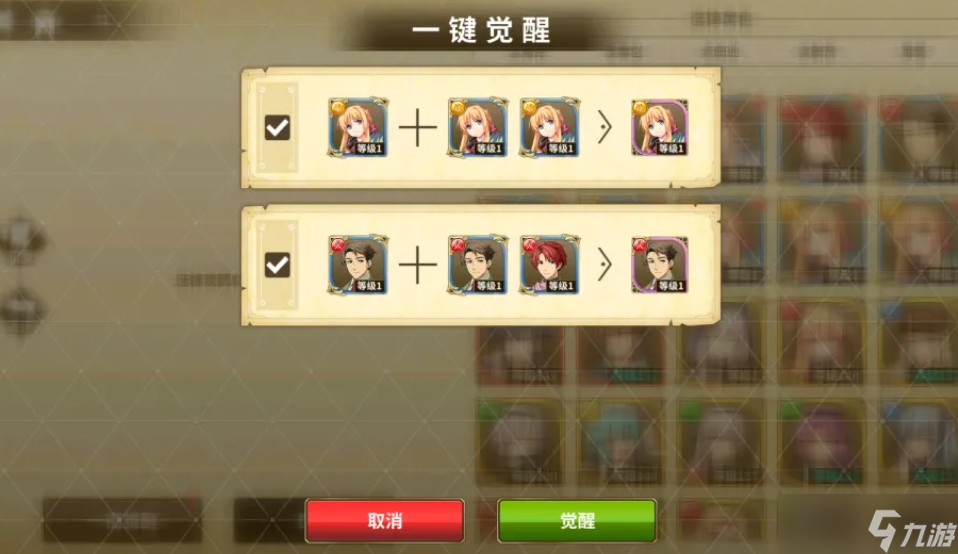Select the red-haired hero material card
Image resolution: width=958 pixels, height=554 pixels.
pos(549,264)
